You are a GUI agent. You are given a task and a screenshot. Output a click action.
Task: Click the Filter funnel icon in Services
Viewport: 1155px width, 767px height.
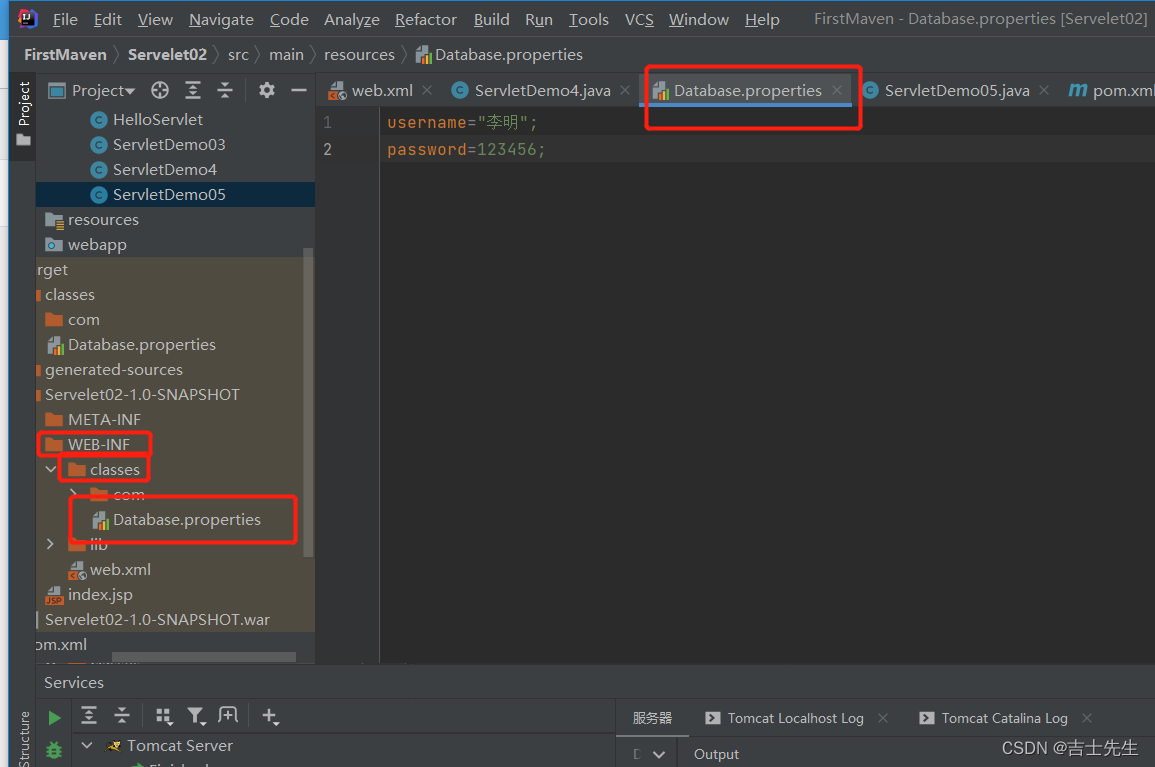click(195, 715)
